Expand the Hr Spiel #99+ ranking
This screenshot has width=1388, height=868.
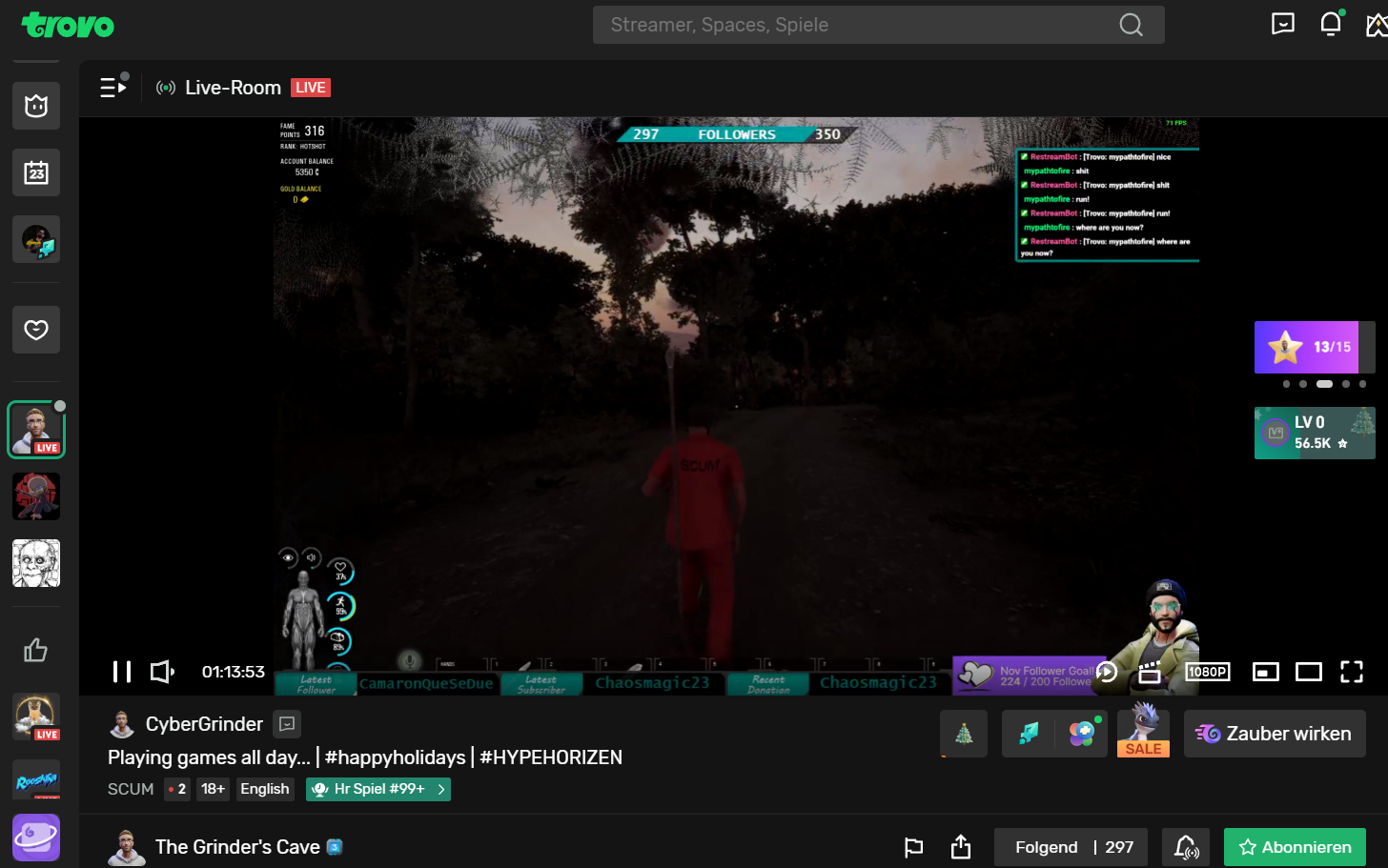point(378,789)
